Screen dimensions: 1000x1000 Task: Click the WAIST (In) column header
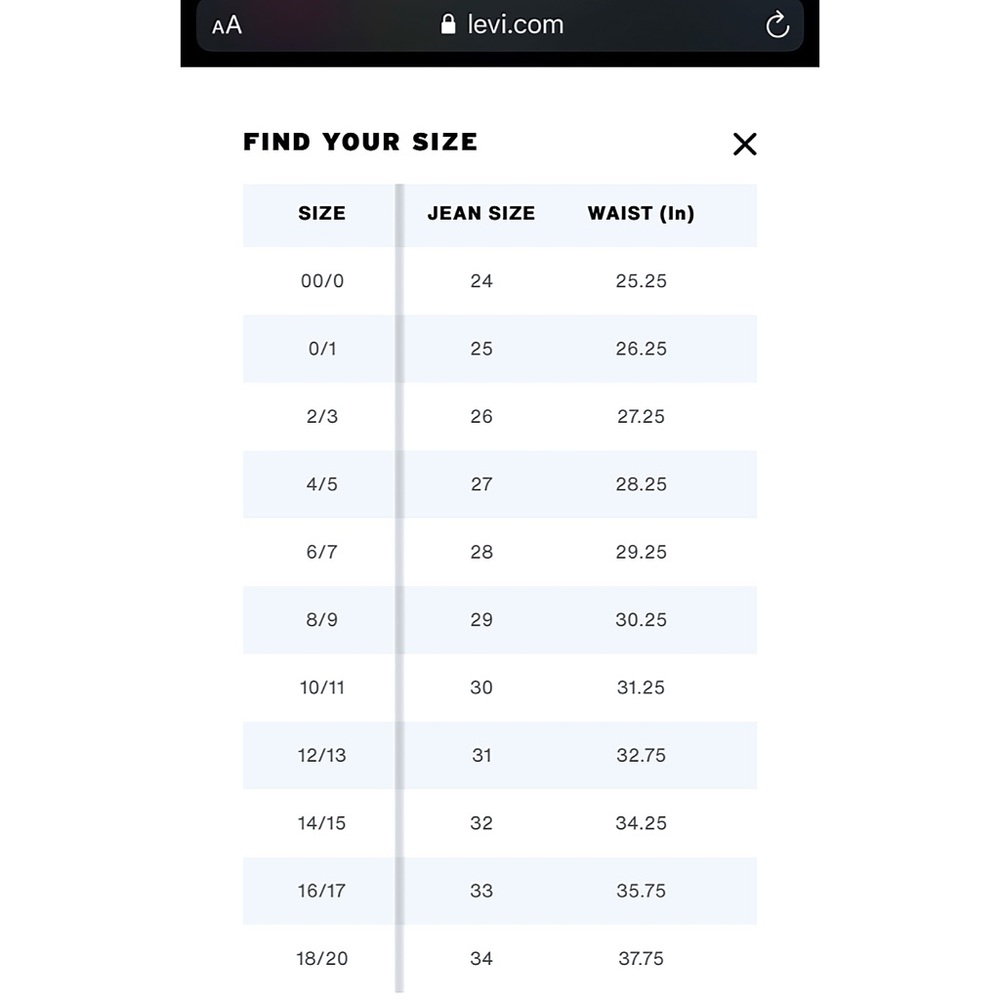(641, 213)
